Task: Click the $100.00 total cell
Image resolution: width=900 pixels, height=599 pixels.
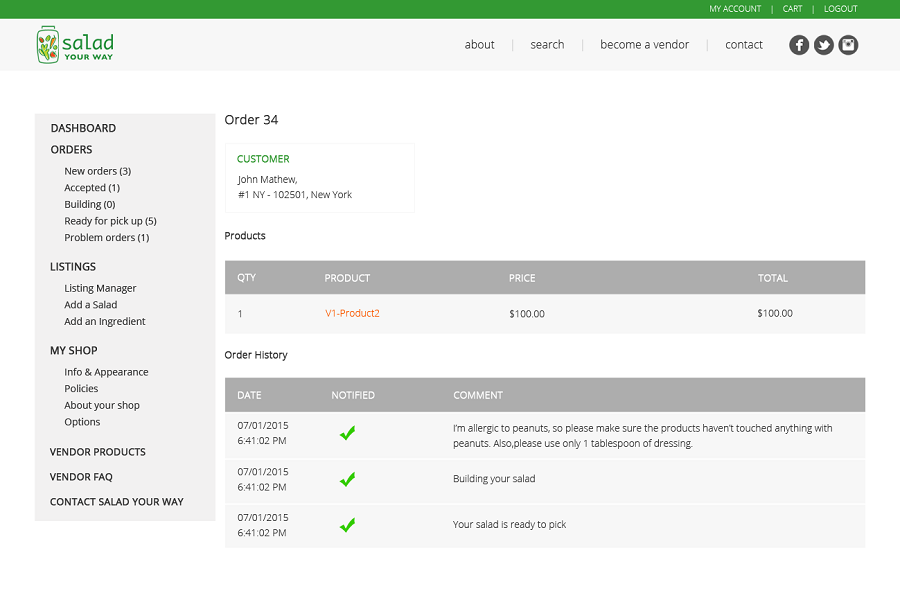Action: (x=775, y=313)
